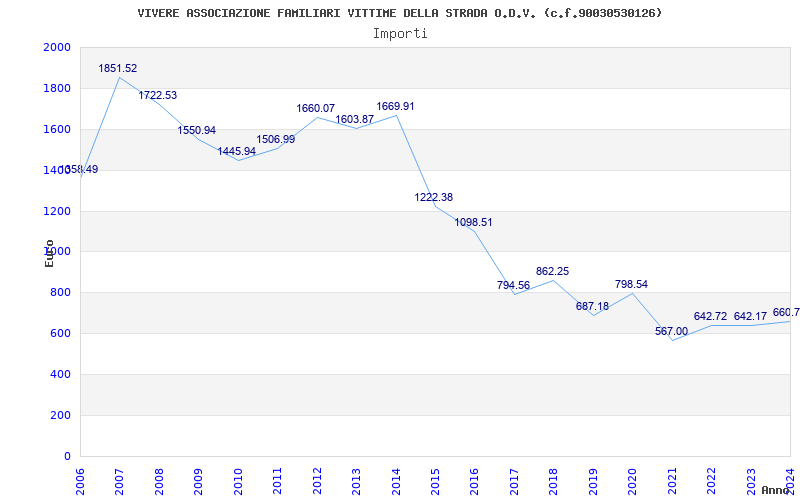This screenshot has height=500, width=800.
Task: Click x-axis year 2012
Action: click(317, 481)
